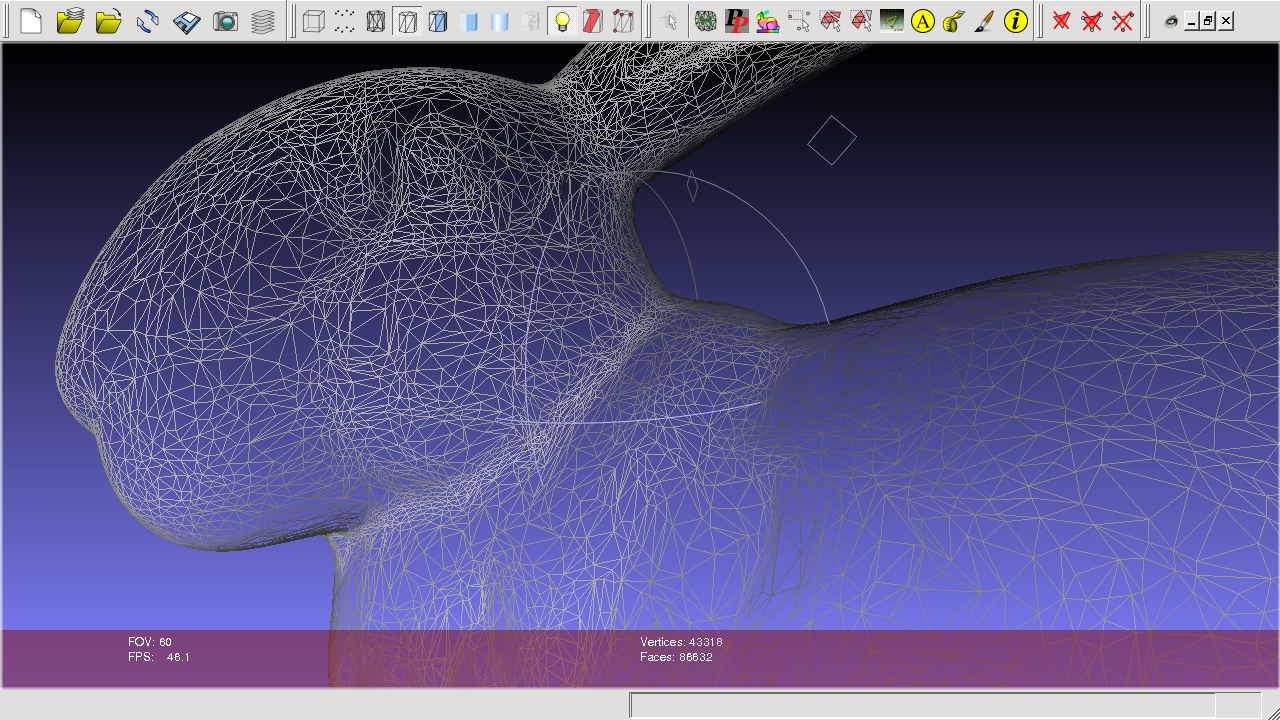Show layer info with yellow i icon
1280x720 pixels.
[1016, 21]
